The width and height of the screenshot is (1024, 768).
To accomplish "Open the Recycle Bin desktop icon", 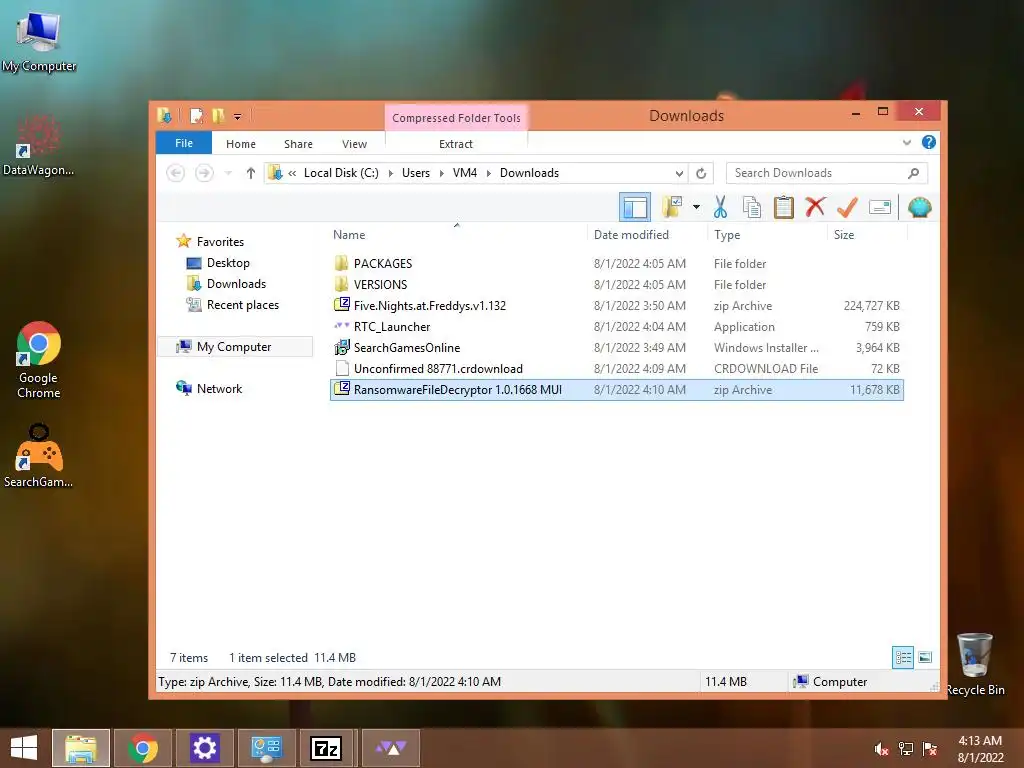I will pyautogui.click(x=975, y=664).
